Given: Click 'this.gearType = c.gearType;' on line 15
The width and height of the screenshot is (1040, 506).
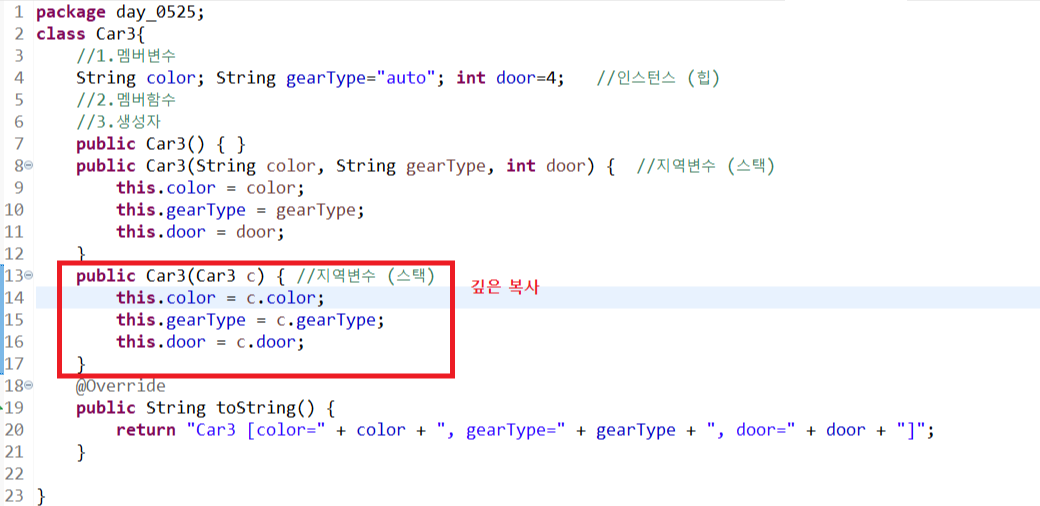Looking at the screenshot, I should coord(250,320).
